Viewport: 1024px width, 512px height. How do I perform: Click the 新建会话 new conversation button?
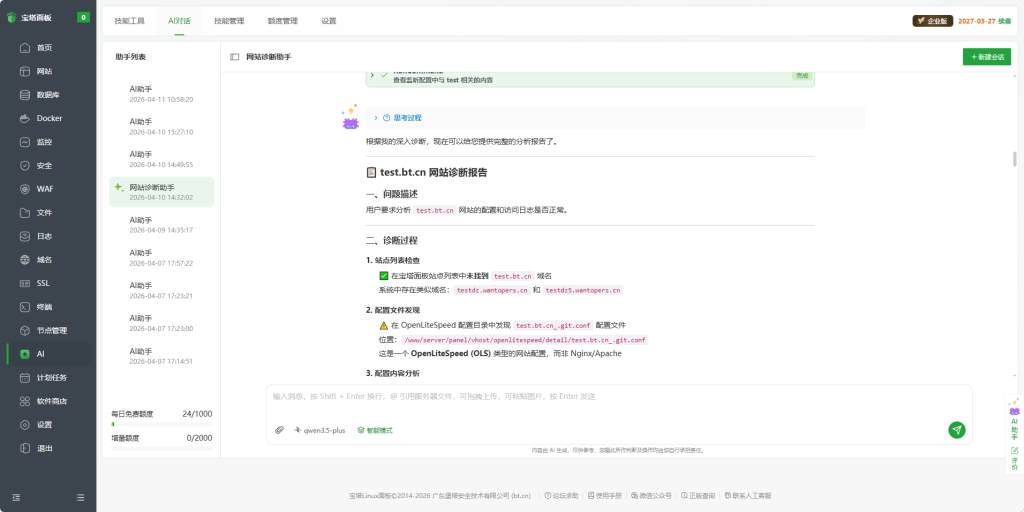point(986,57)
